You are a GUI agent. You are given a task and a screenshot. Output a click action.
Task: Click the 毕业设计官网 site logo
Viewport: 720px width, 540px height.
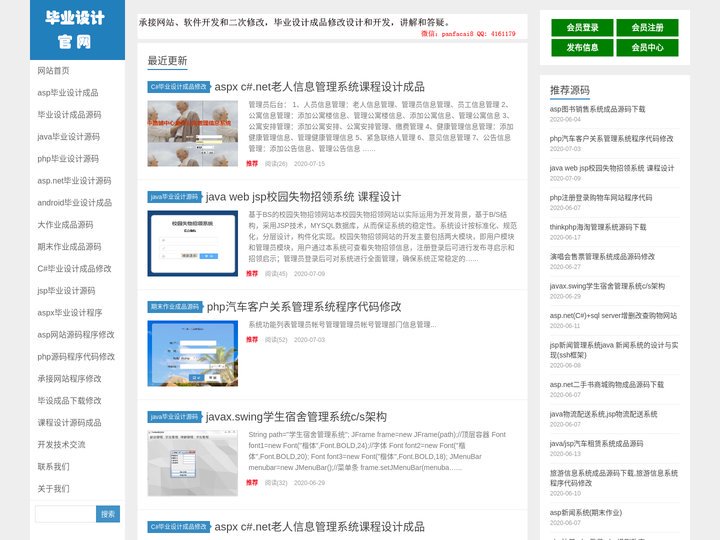pyautogui.click(x=77, y=30)
